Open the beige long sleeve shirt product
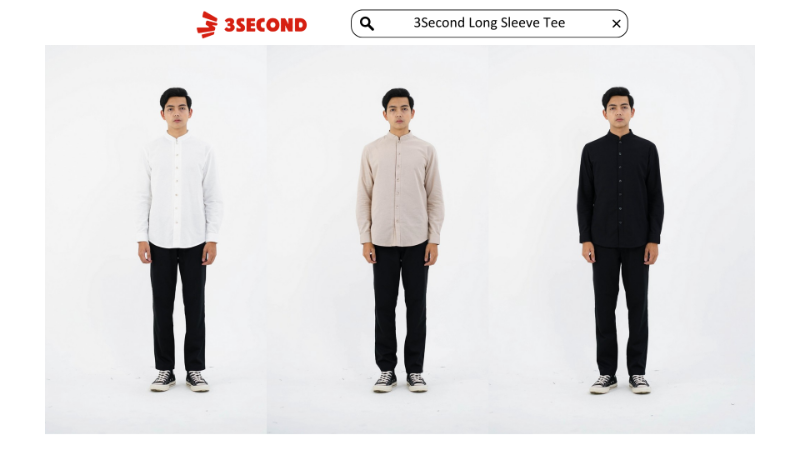The image size is (800, 450). (x=400, y=189)
